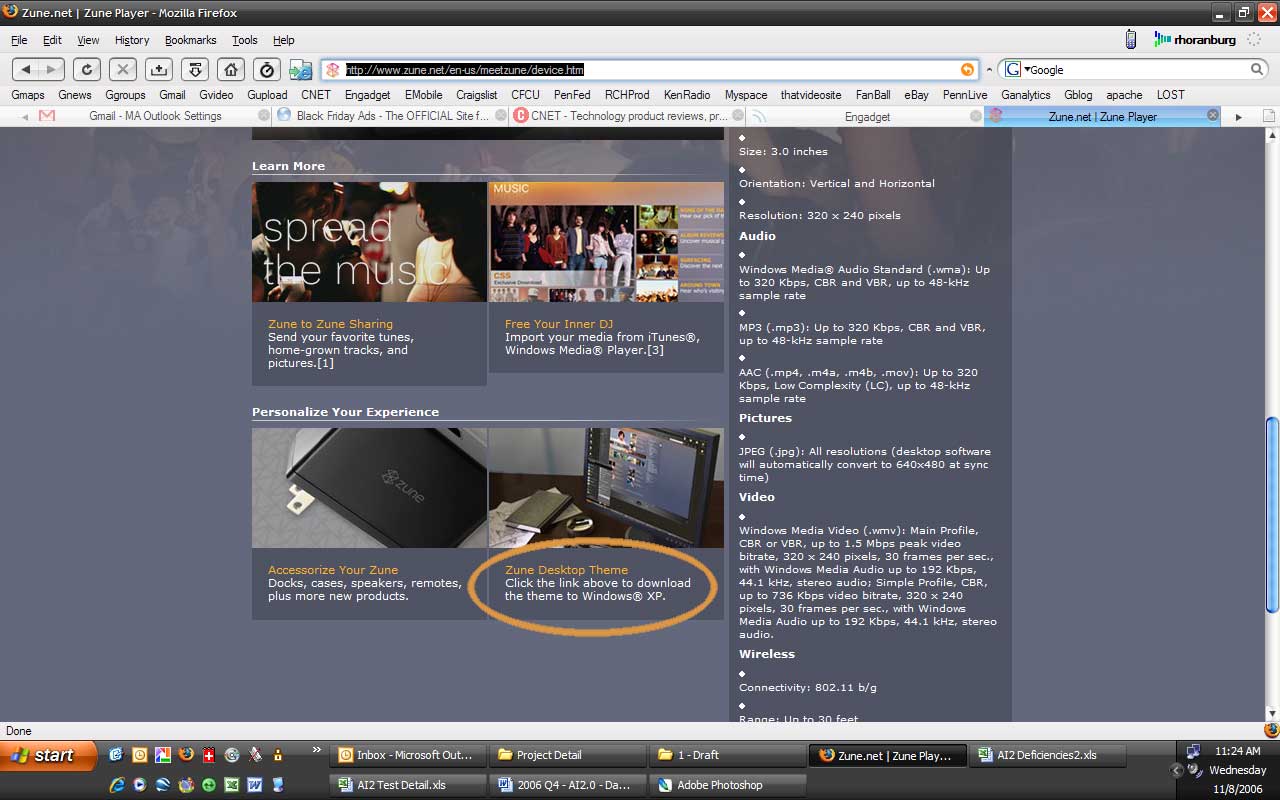Open the Tools menu
Screen dimensions: 1280x800
(x=245, y=40)
